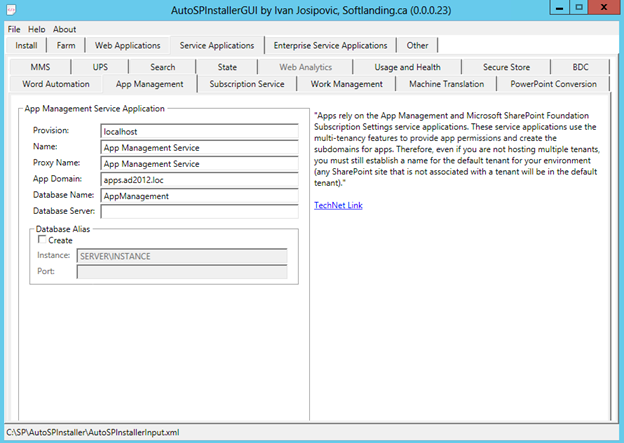Focus the App Domain text box
Screen dimensions: 624x443
pyautogui.click(x=199, y=180)
